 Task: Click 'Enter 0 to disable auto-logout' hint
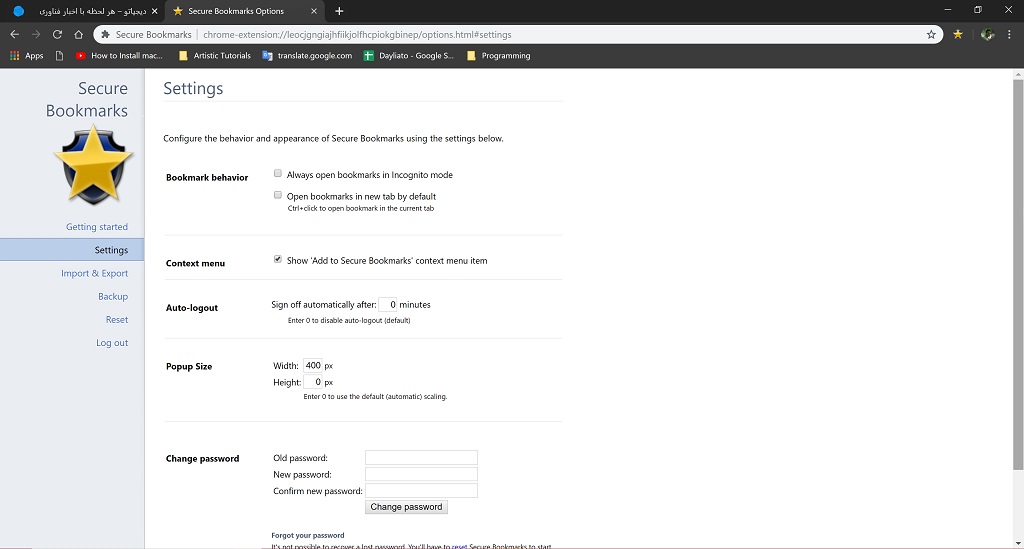[x=349, y=321]
